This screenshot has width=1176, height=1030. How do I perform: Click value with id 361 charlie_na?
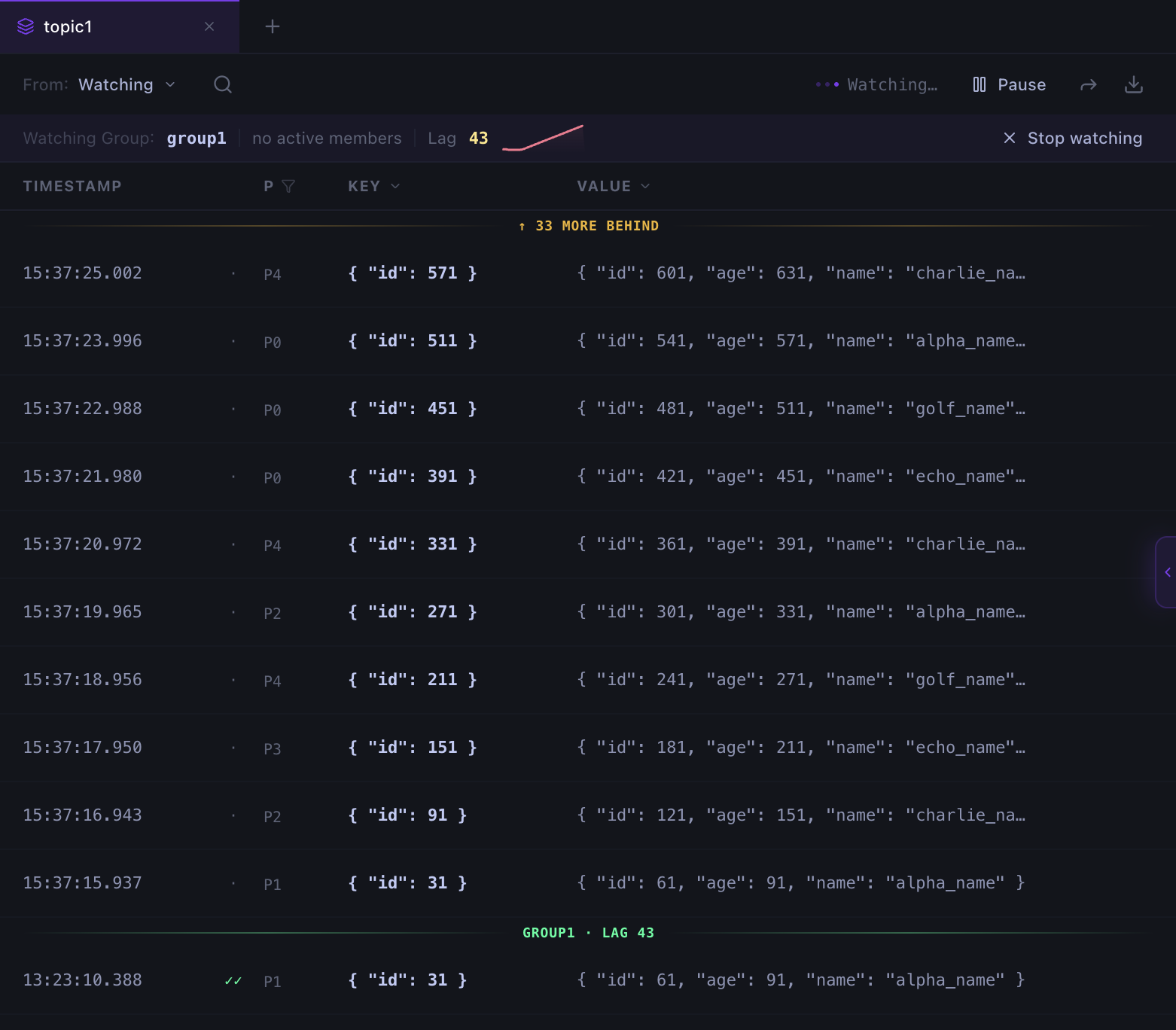[x=801, y=544]
